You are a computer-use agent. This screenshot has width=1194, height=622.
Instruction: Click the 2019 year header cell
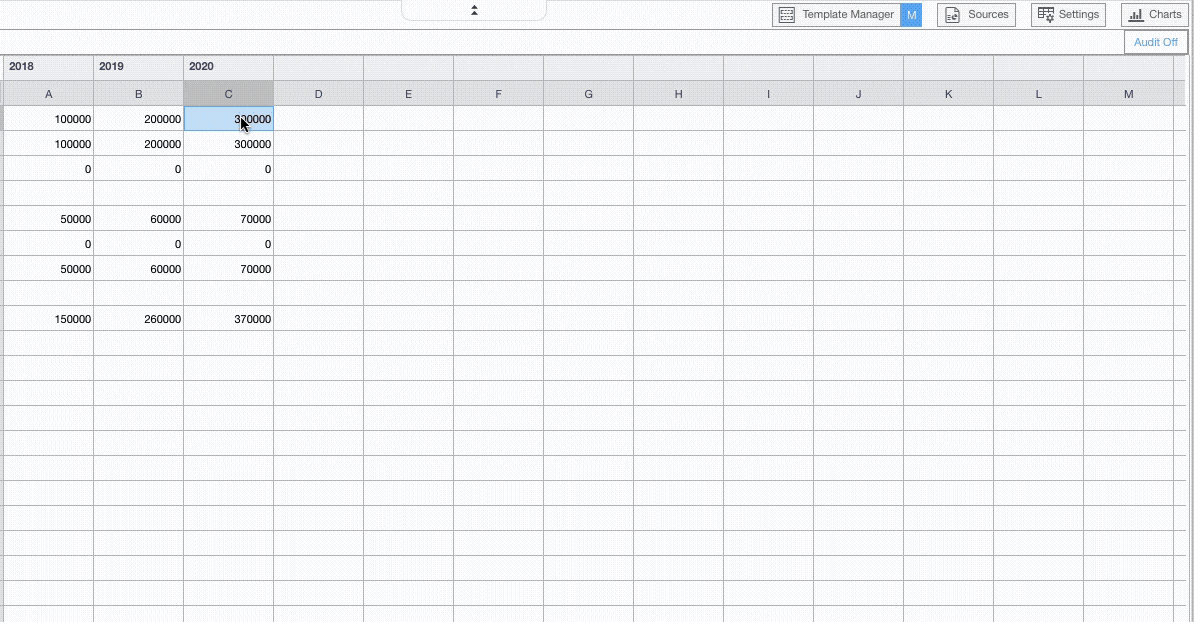coord(139,66)
